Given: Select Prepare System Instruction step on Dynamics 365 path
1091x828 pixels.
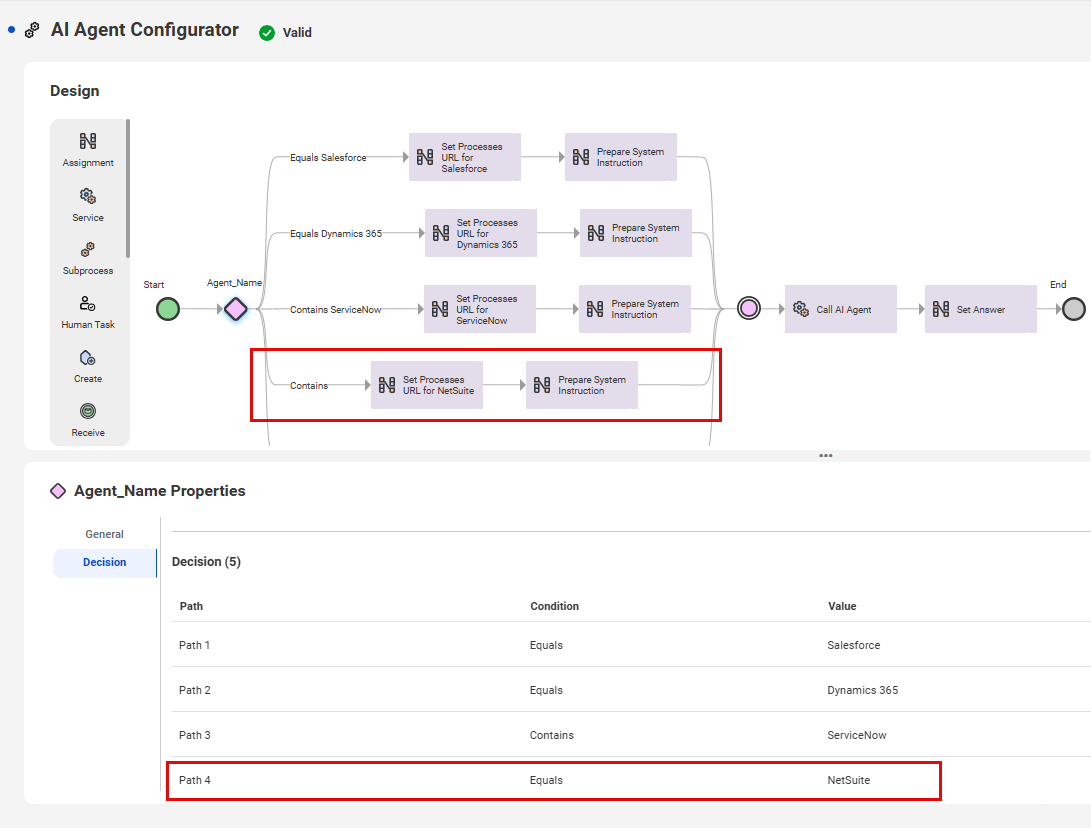Looking at the screenshot, I should [636, 233].
